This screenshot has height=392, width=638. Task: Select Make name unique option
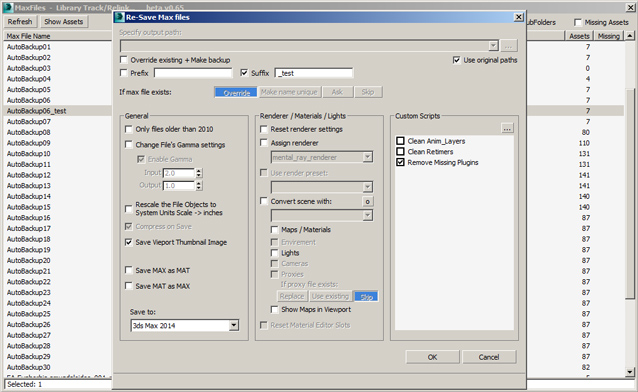pyautogui.click(x=289, y=92)
